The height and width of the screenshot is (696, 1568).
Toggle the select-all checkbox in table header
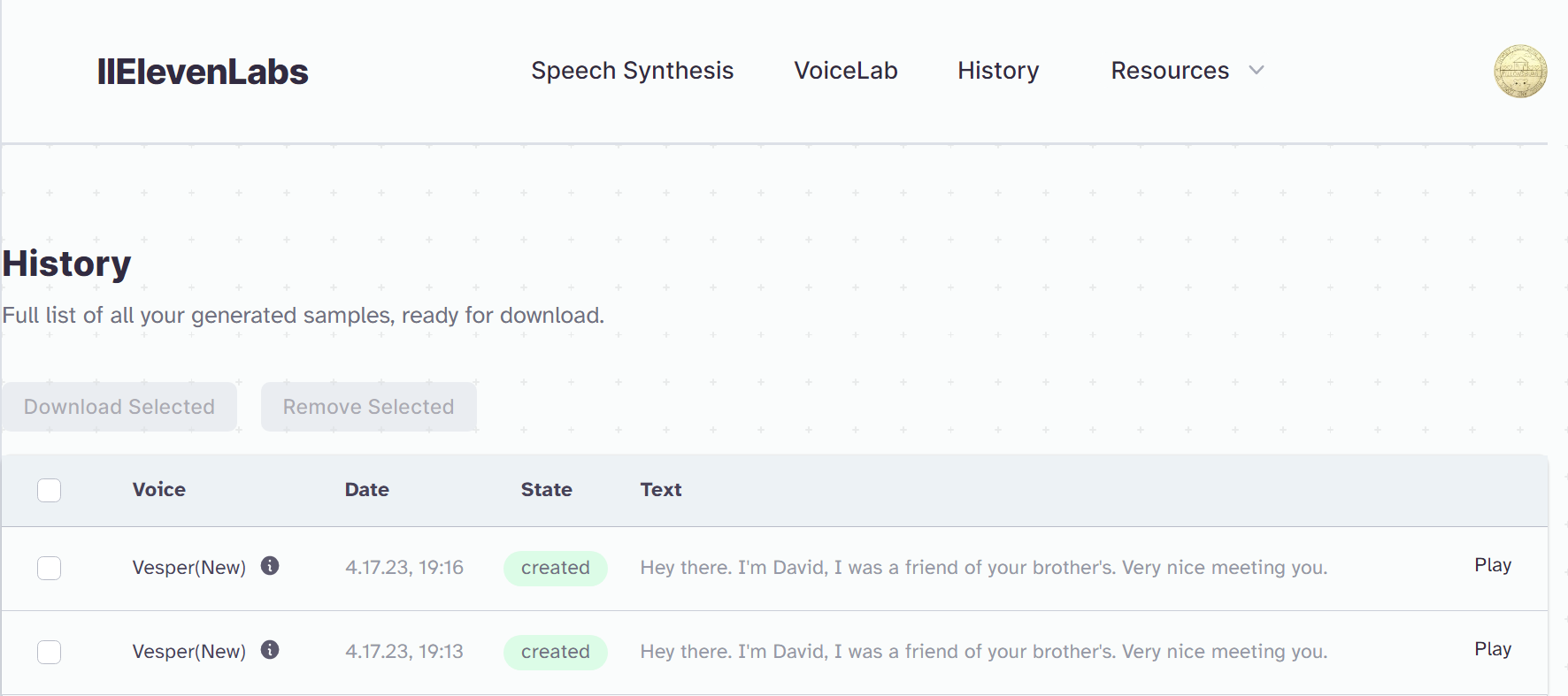(x=50, y=490)
